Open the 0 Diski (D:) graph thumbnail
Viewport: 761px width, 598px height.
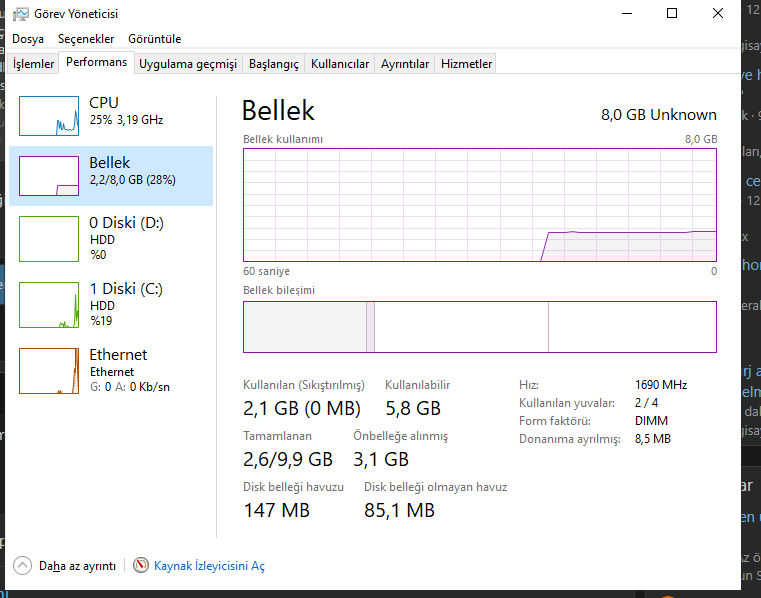(x=49, y=239)
